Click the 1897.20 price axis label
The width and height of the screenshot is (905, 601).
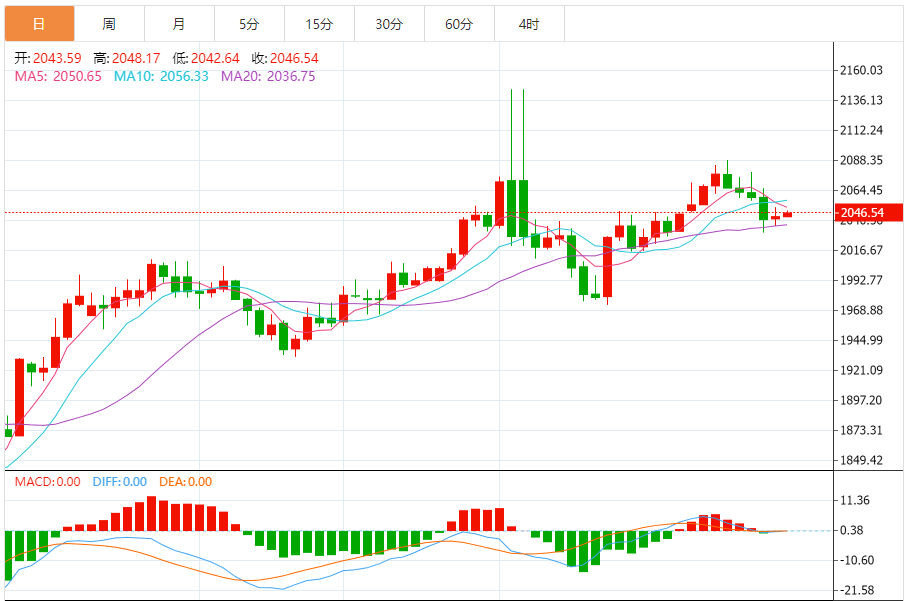861,401
